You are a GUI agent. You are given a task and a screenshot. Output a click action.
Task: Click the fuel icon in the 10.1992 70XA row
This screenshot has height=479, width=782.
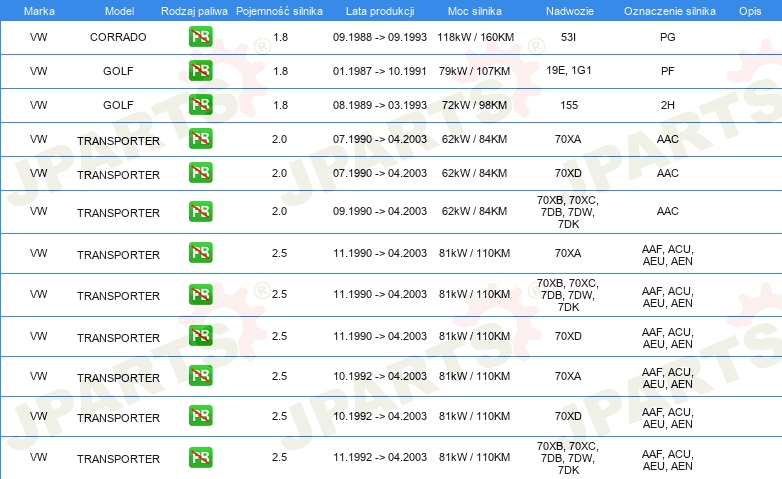pos(200,376)
